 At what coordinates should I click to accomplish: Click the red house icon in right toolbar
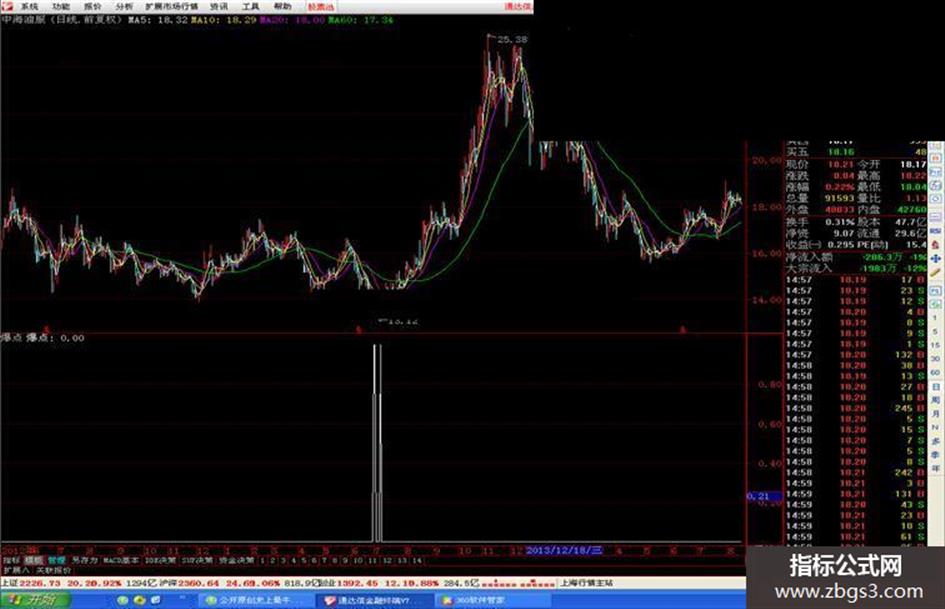[x=935, y=245]
